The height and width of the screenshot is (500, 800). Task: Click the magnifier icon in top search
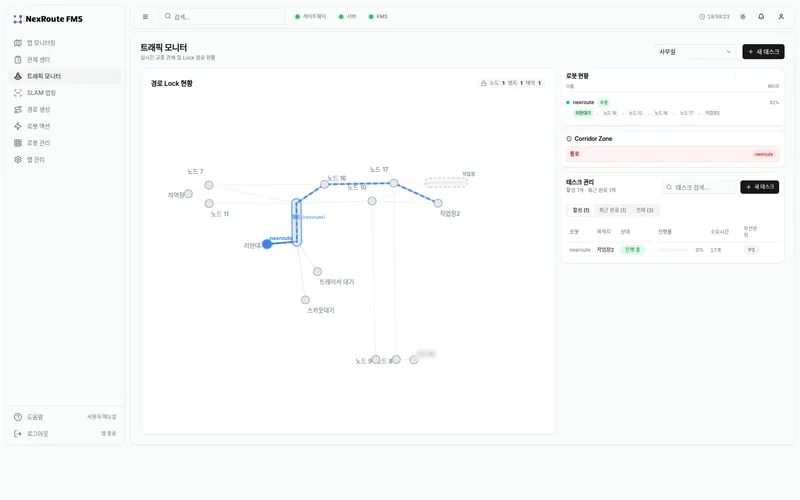tap(168, 16)
